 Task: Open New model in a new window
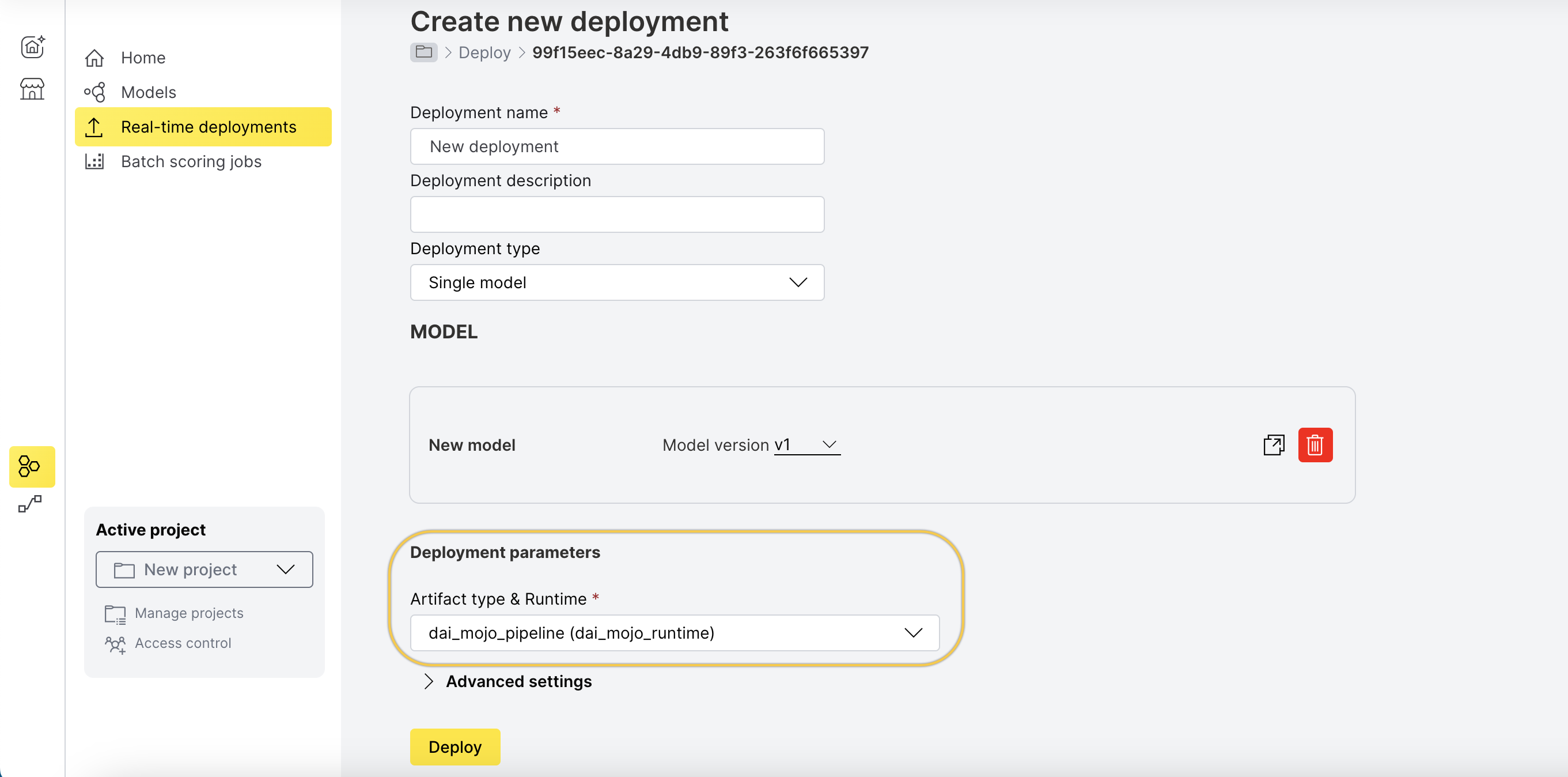(1274, 444)
